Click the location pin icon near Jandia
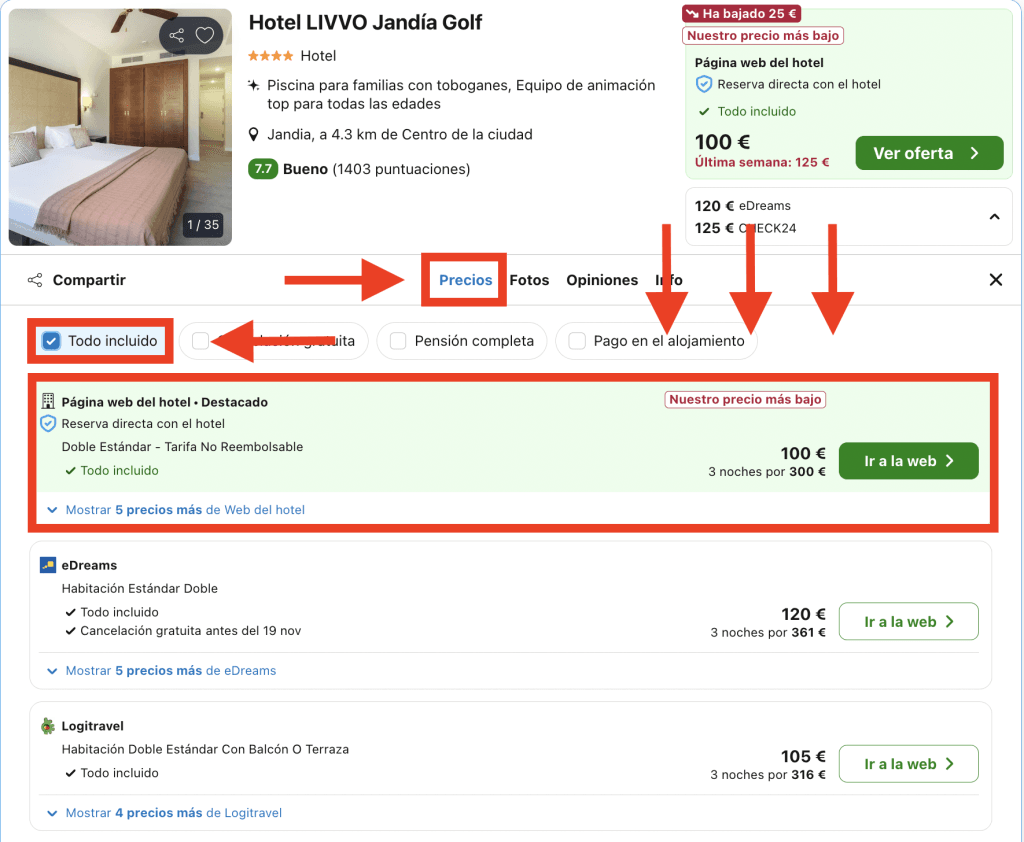This screenshot has height=842, width=1024. 255,134
